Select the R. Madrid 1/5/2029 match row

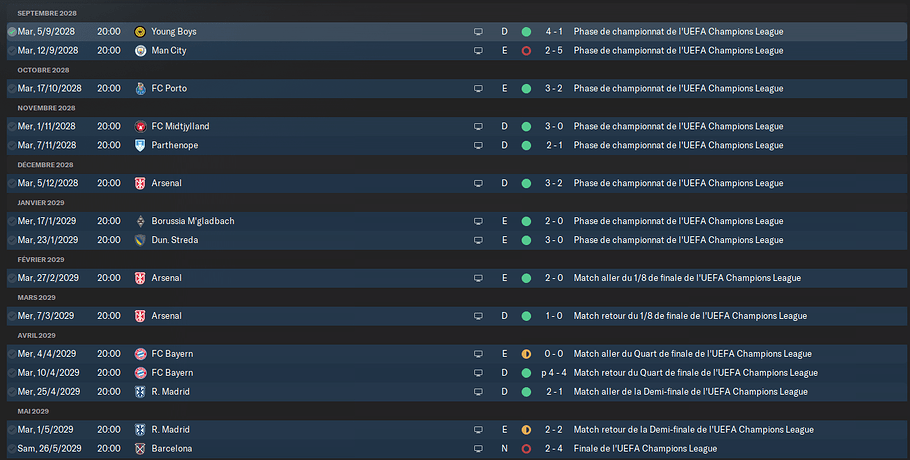click(x=457, y=430)
